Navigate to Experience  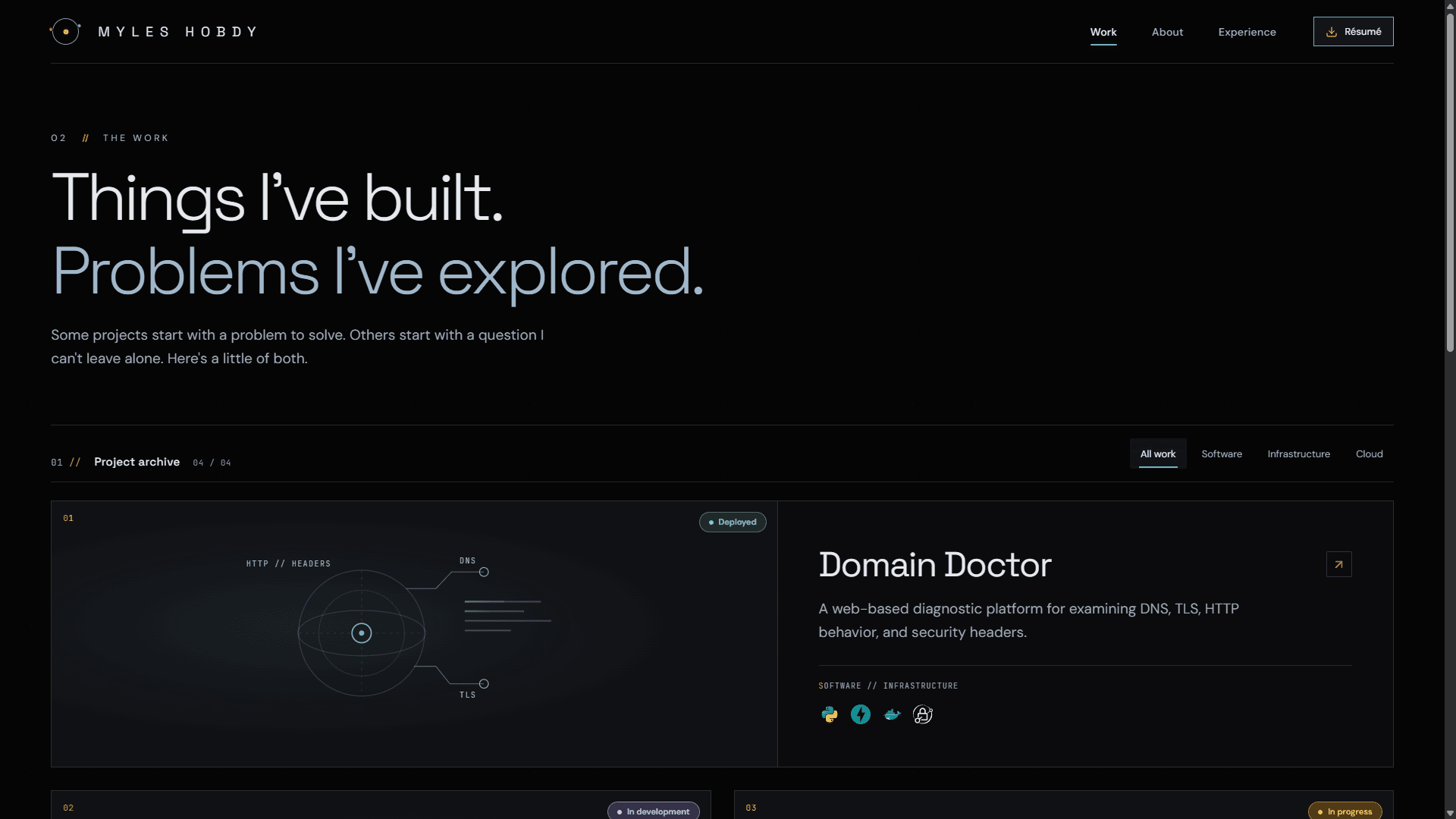(1247, 32)
